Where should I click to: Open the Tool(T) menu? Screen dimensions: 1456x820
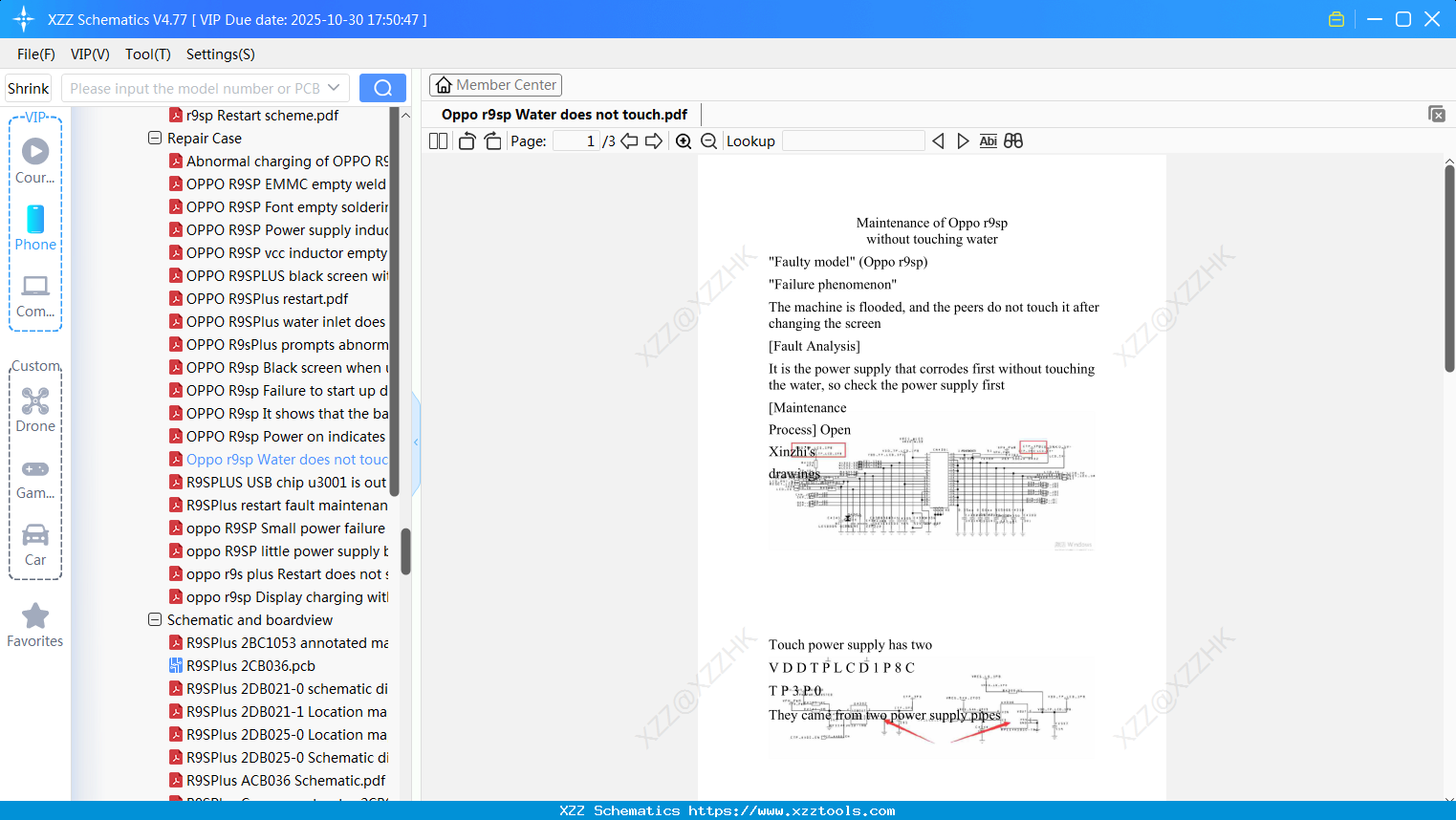click(x=148, y=54)
